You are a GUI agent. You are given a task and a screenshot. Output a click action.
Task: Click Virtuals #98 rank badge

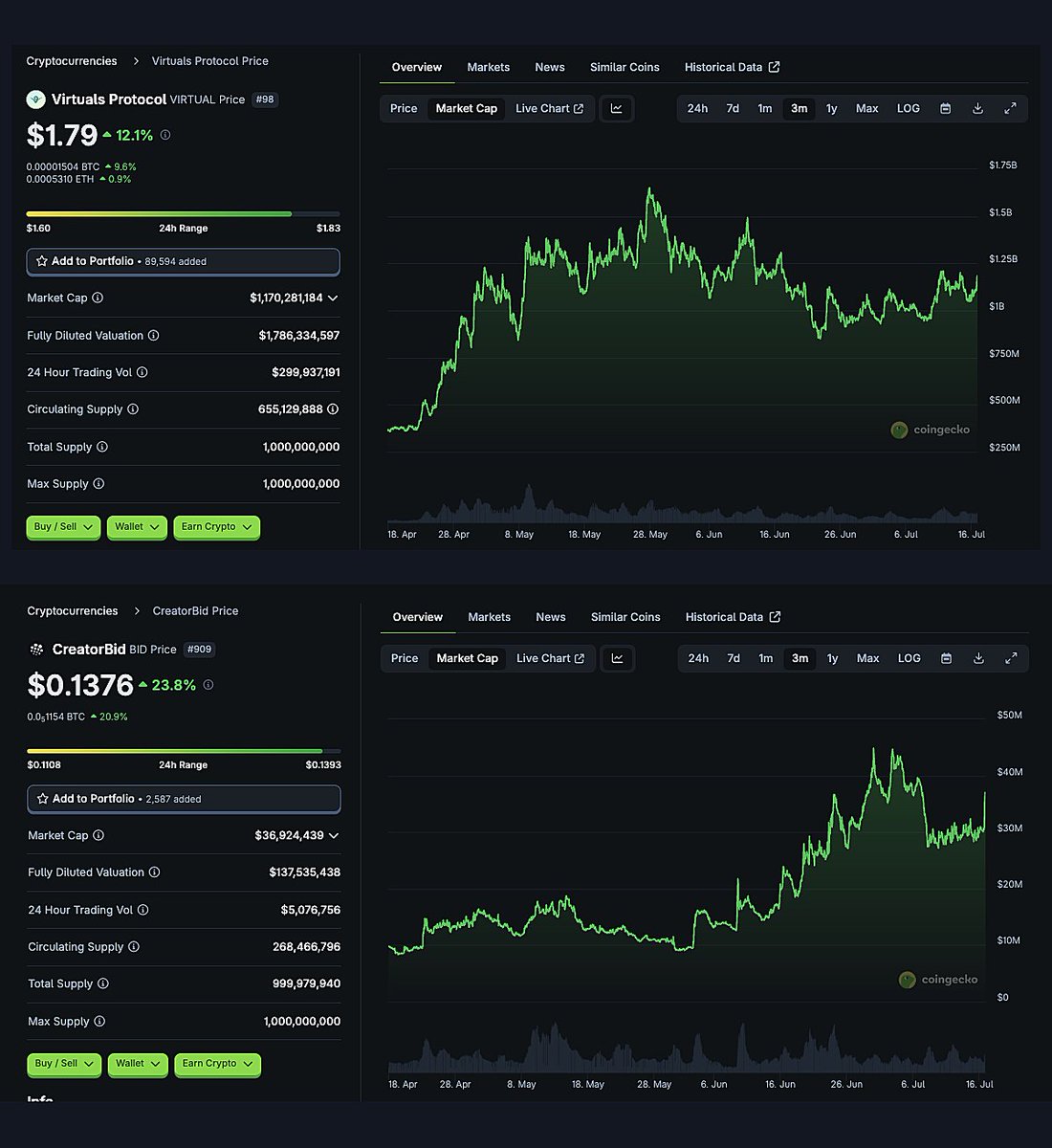click(265, 99)
